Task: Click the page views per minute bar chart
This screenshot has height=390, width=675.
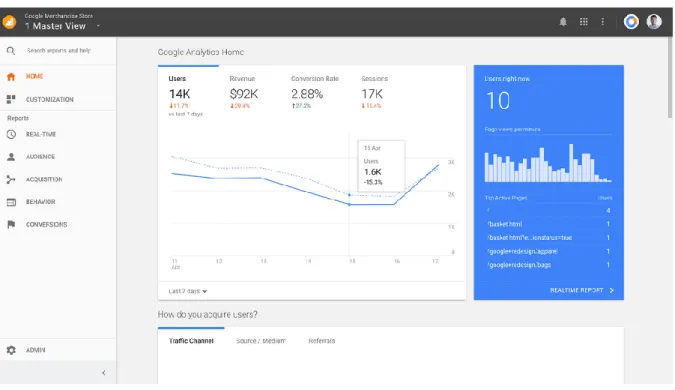Action: tap(548, 162)
